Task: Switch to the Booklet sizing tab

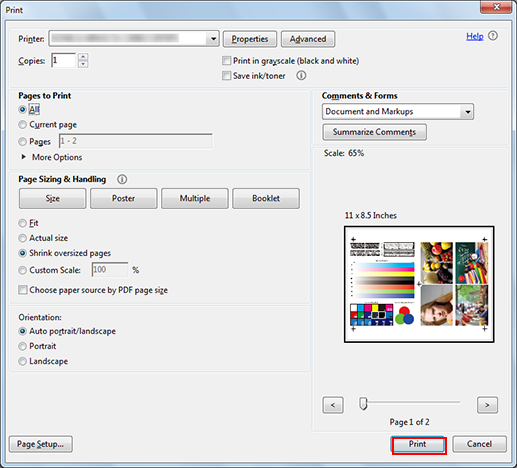Action: [266, 198]
